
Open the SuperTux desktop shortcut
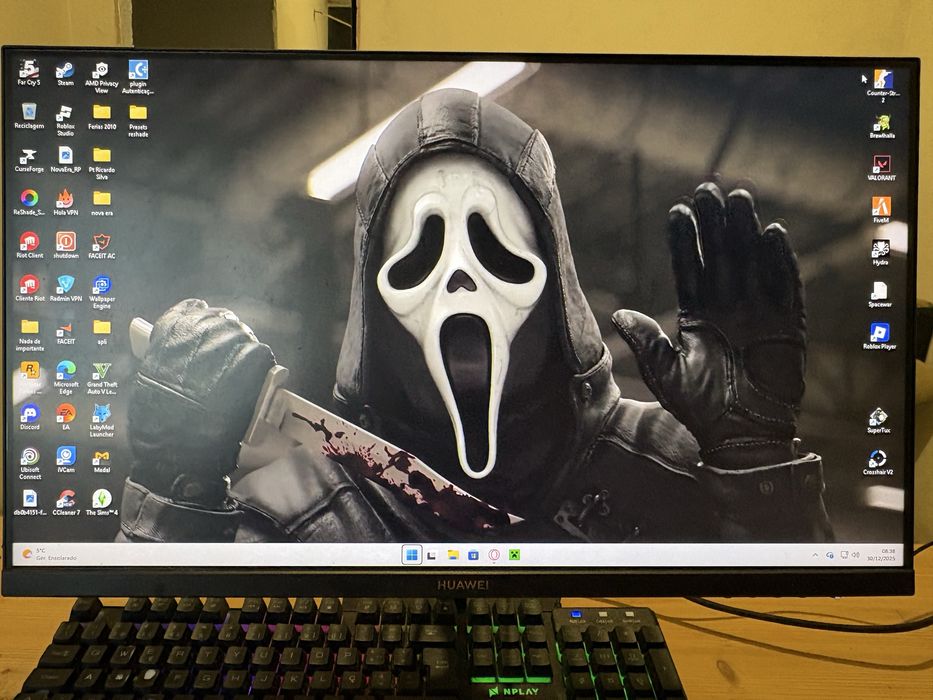pyautogui.click(x=878, y=420)
